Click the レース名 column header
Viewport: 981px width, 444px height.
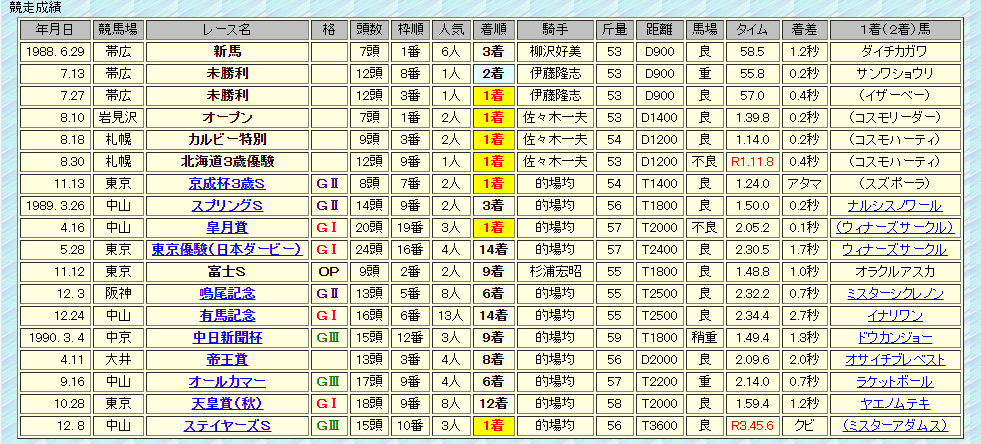point(226,28)
